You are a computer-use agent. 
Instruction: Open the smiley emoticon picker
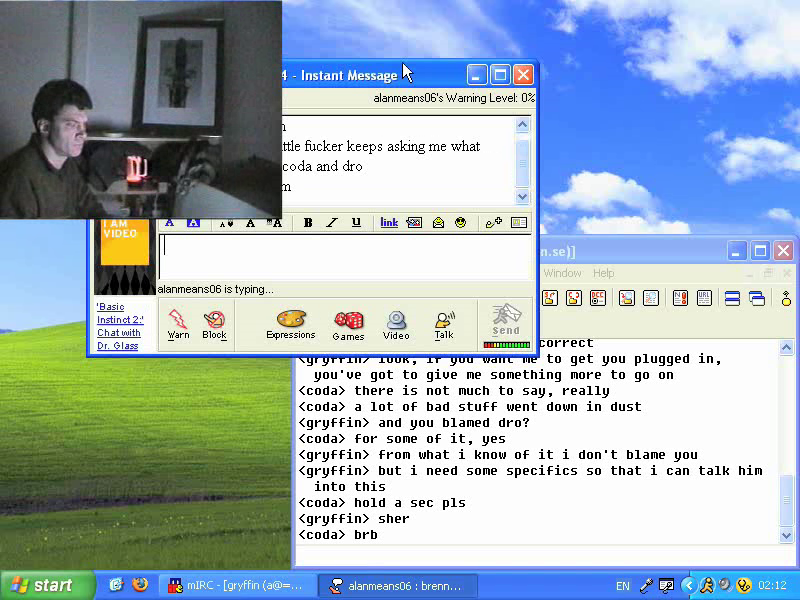461,222
